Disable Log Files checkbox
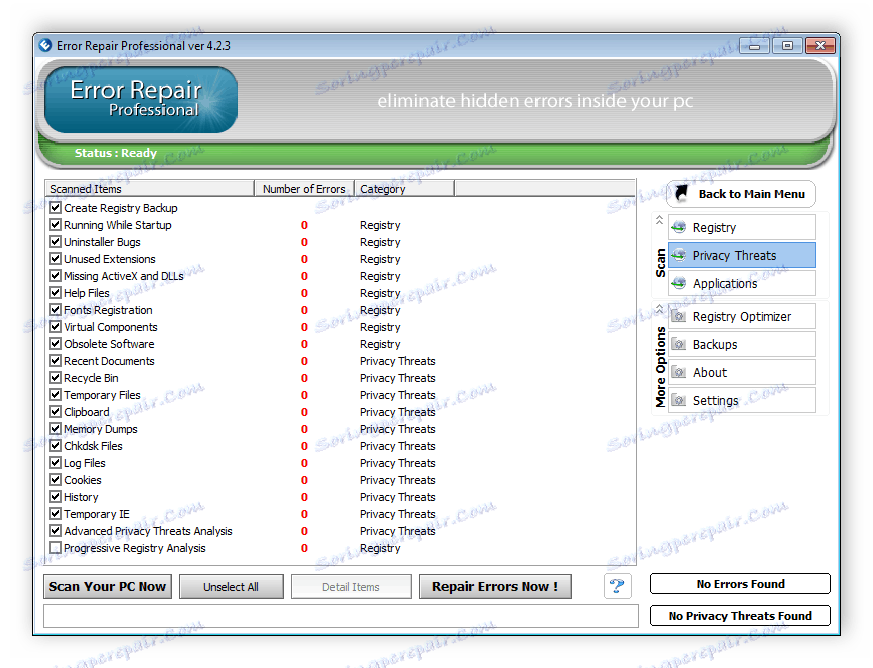873x668 pixels. [55, 463]
